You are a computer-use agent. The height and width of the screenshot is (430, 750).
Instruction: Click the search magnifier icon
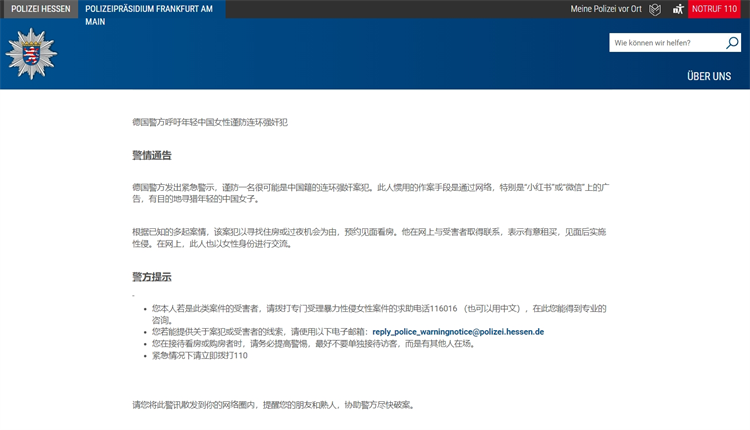pyautogui.click(x=732, y=43)
